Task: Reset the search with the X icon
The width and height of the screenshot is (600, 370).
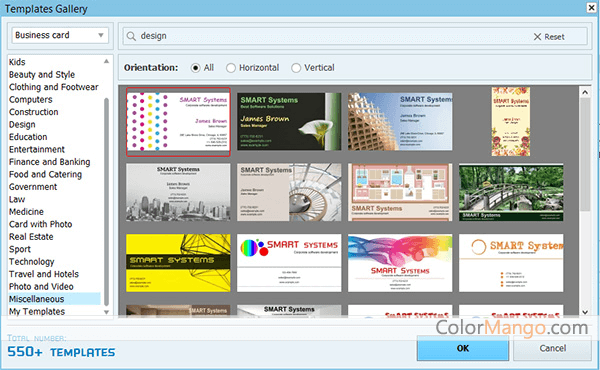Action: click(537, 37)
